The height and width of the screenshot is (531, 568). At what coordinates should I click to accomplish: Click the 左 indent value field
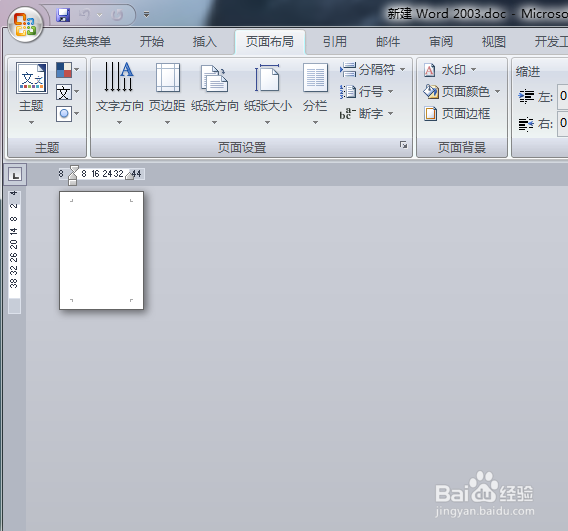563,96
